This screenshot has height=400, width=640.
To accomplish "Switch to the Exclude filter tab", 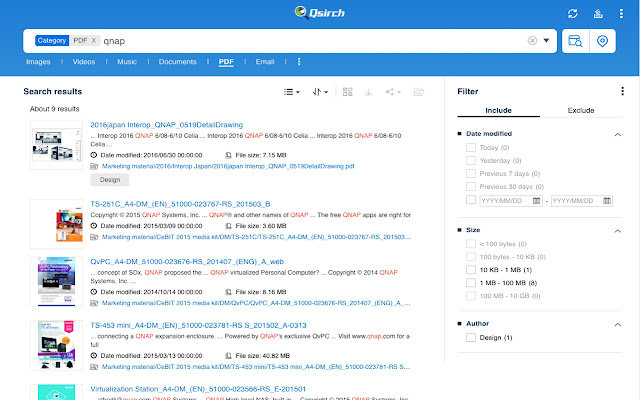I will tap(580, 110).
